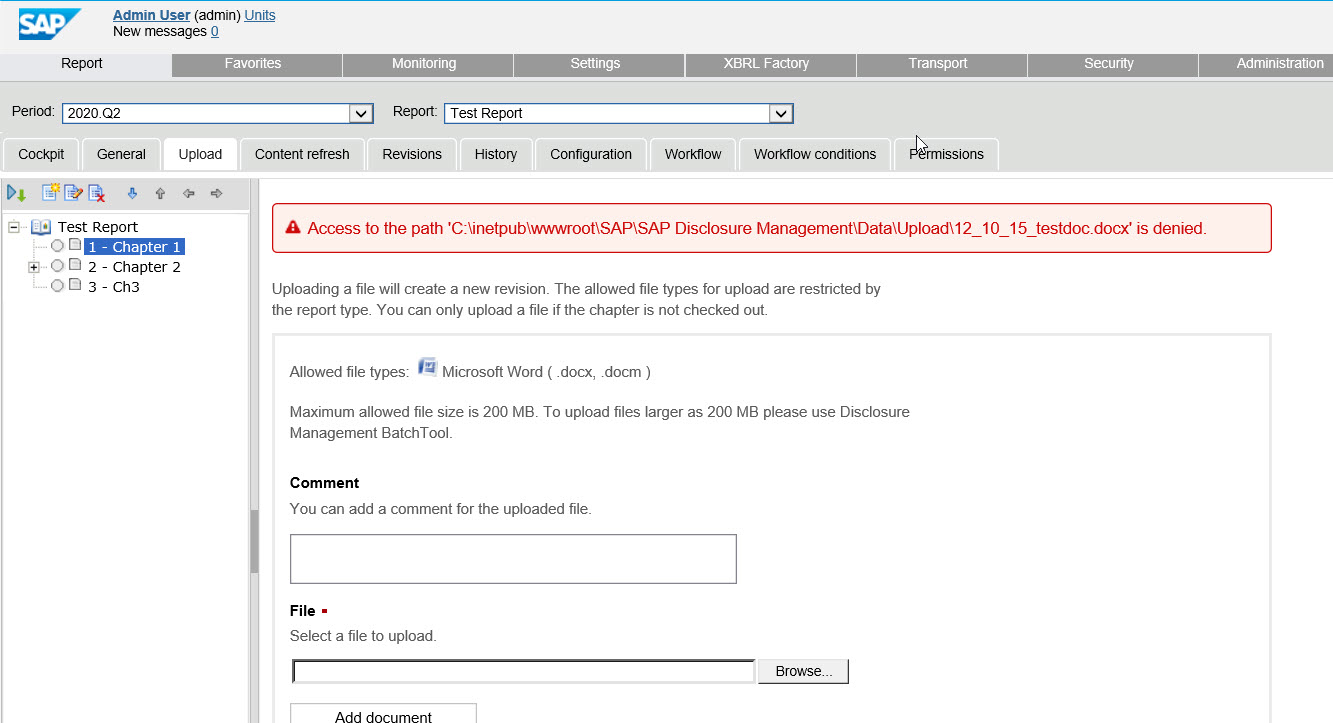The height and width of the screenshot is (723, 1333).
Task: Select the Cockpit sub-tab
Action: tap(41, 154)
